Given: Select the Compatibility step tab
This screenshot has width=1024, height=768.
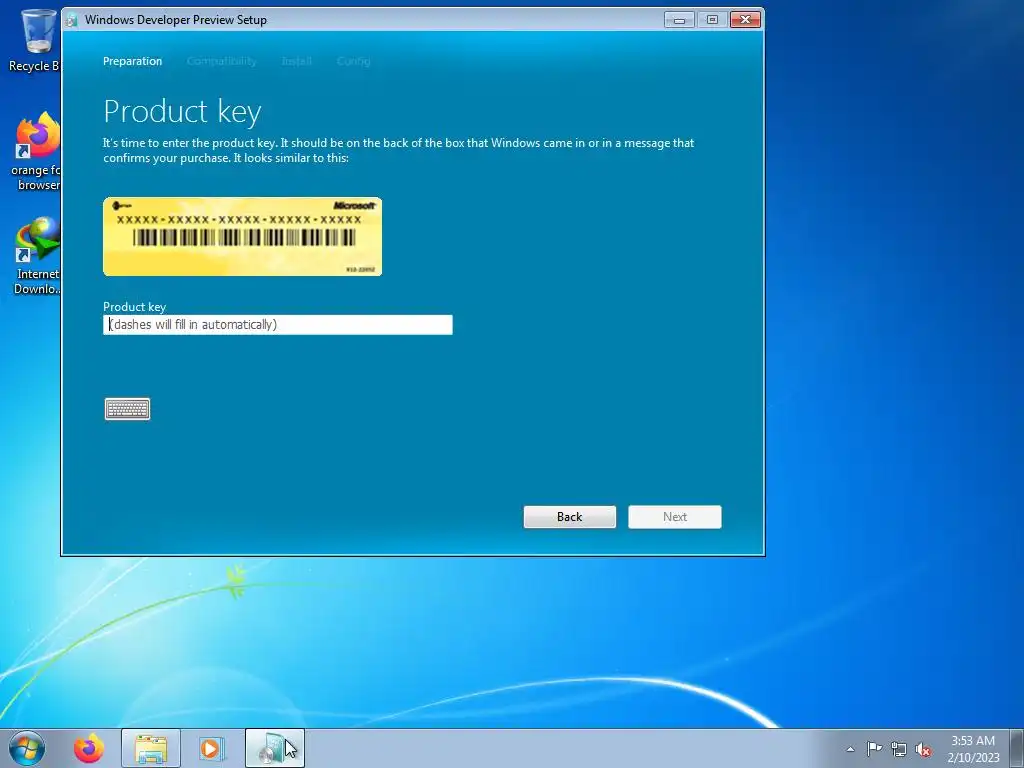Looking at the screenshot, I should coord(221,61).
